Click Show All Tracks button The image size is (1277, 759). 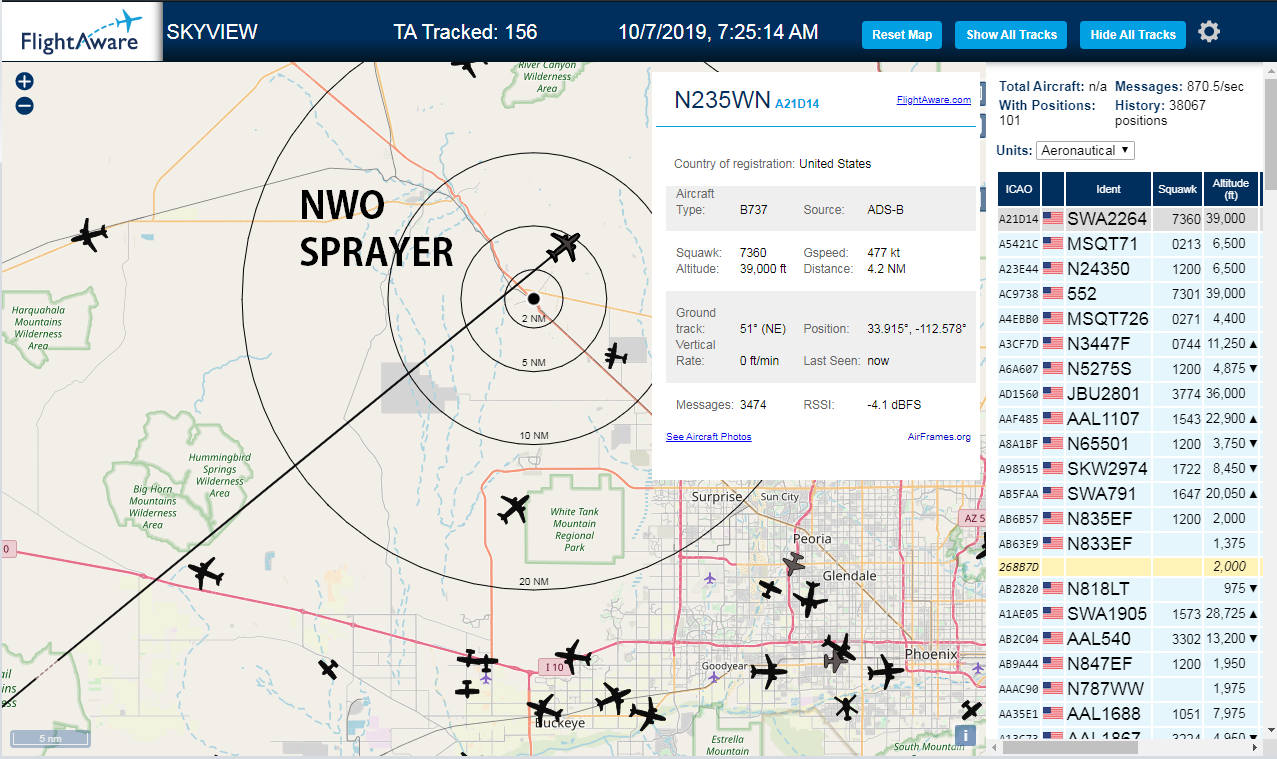[1011, 35]
